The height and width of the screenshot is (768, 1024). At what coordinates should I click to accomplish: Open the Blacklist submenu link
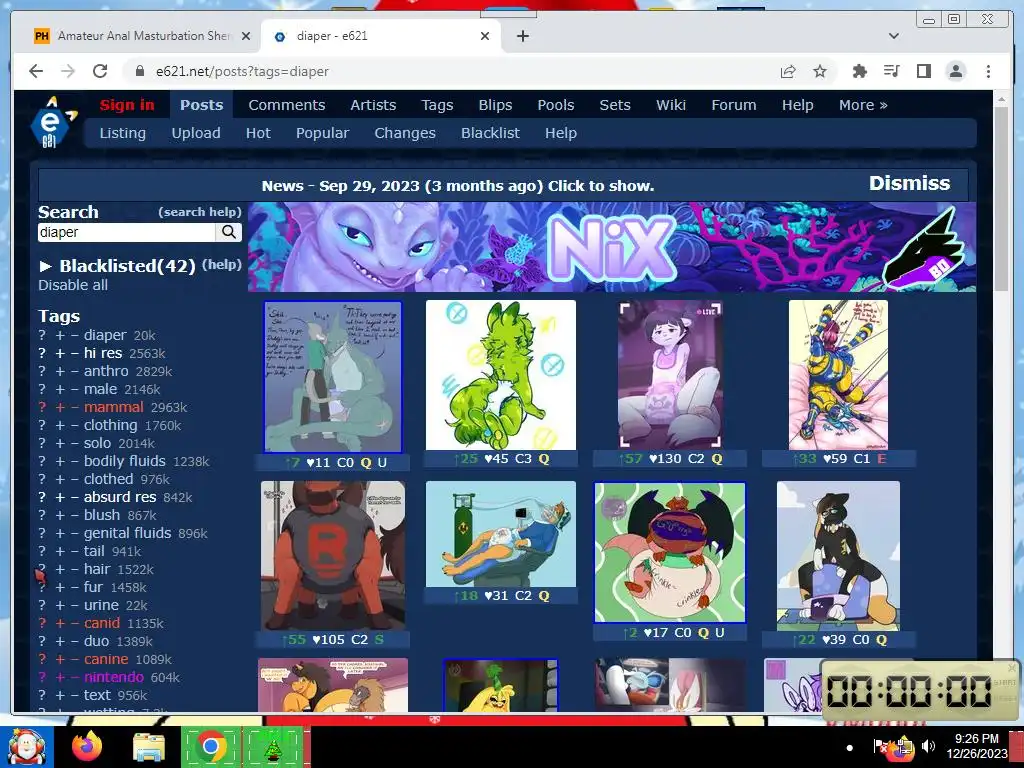coord(490,133)
